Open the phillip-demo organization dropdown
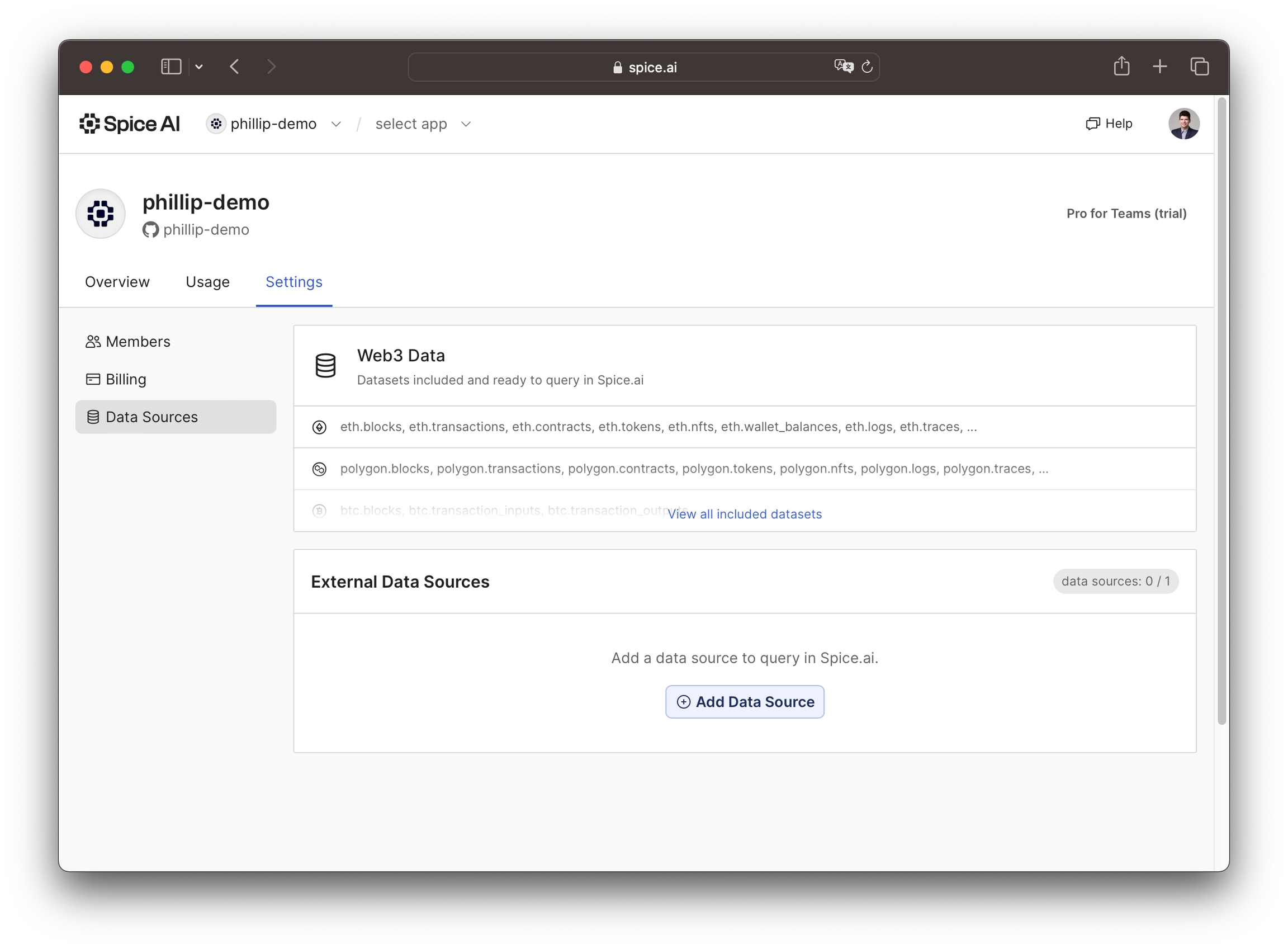The height and width of the screenshot is (949, 1288). [x=274, y=124]
